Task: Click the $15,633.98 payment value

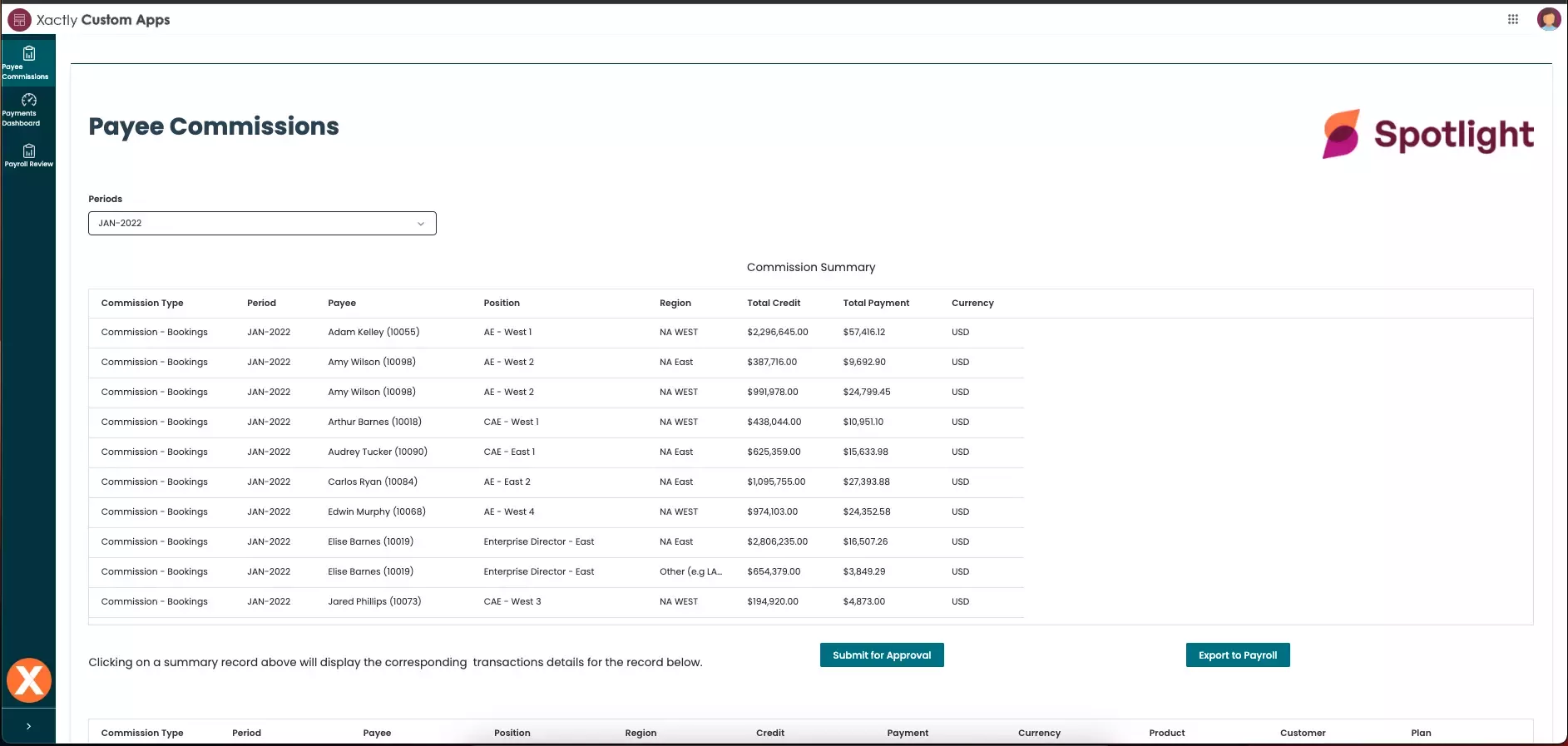Action: click(x=865, y=452)
